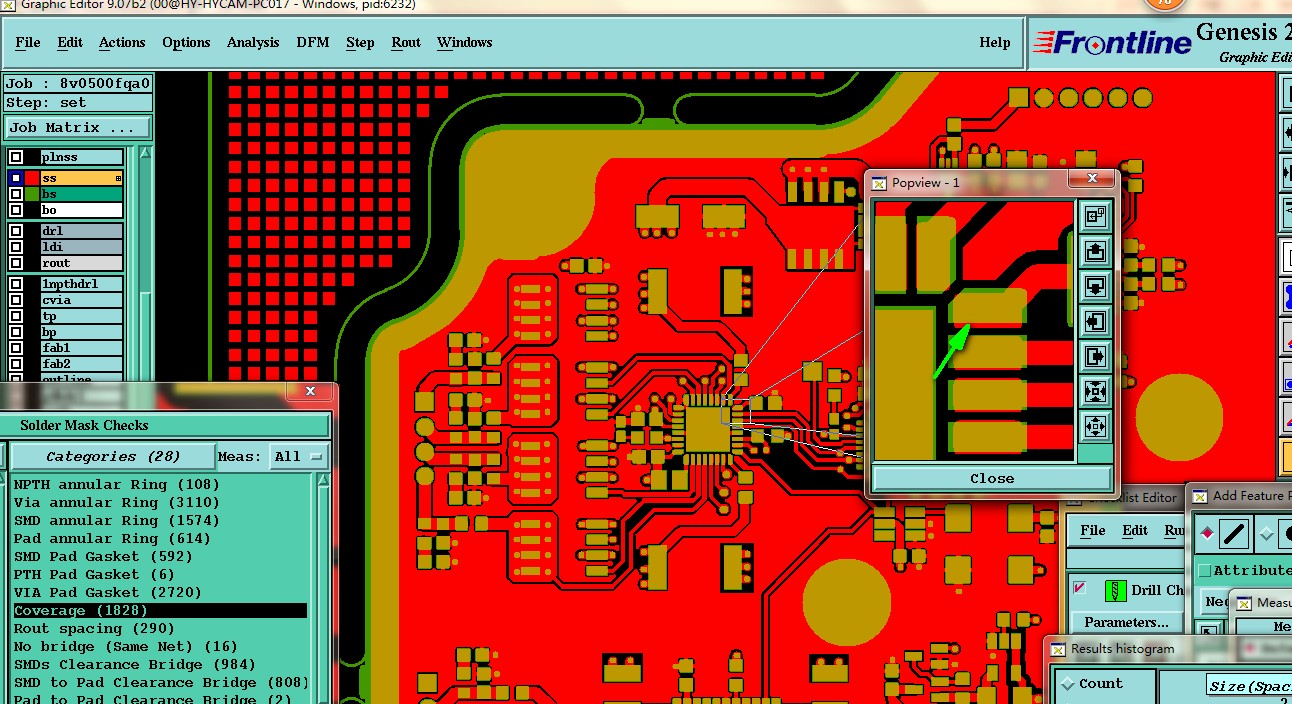Pan the Popview right with right-arrow icon
This screenshot has height=704, width=1292.
pos(1095,356)
